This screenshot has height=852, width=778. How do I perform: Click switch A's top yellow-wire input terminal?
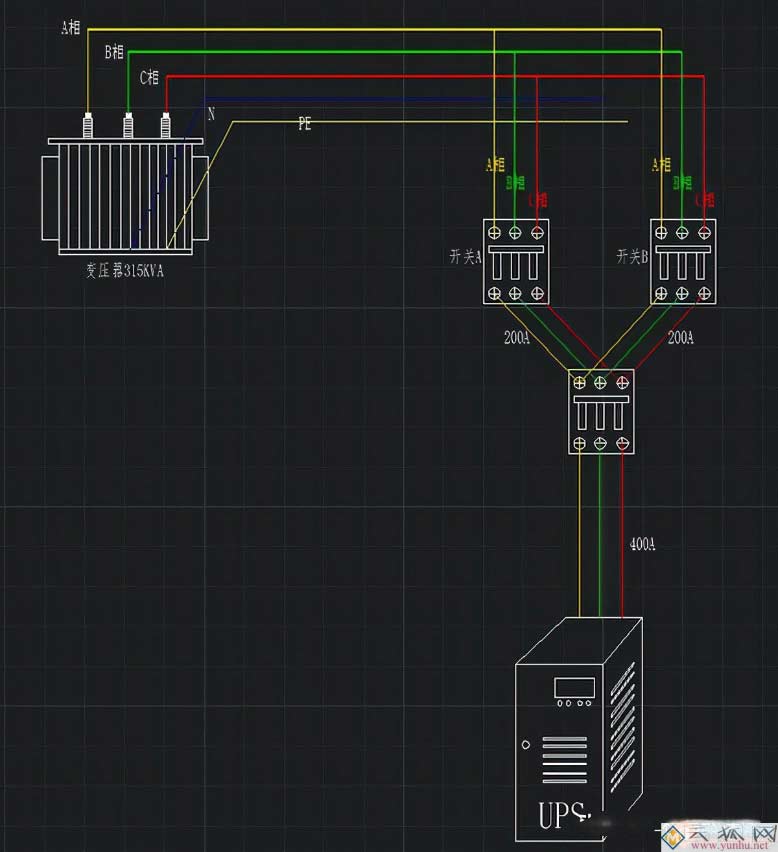tap(494, 233)
